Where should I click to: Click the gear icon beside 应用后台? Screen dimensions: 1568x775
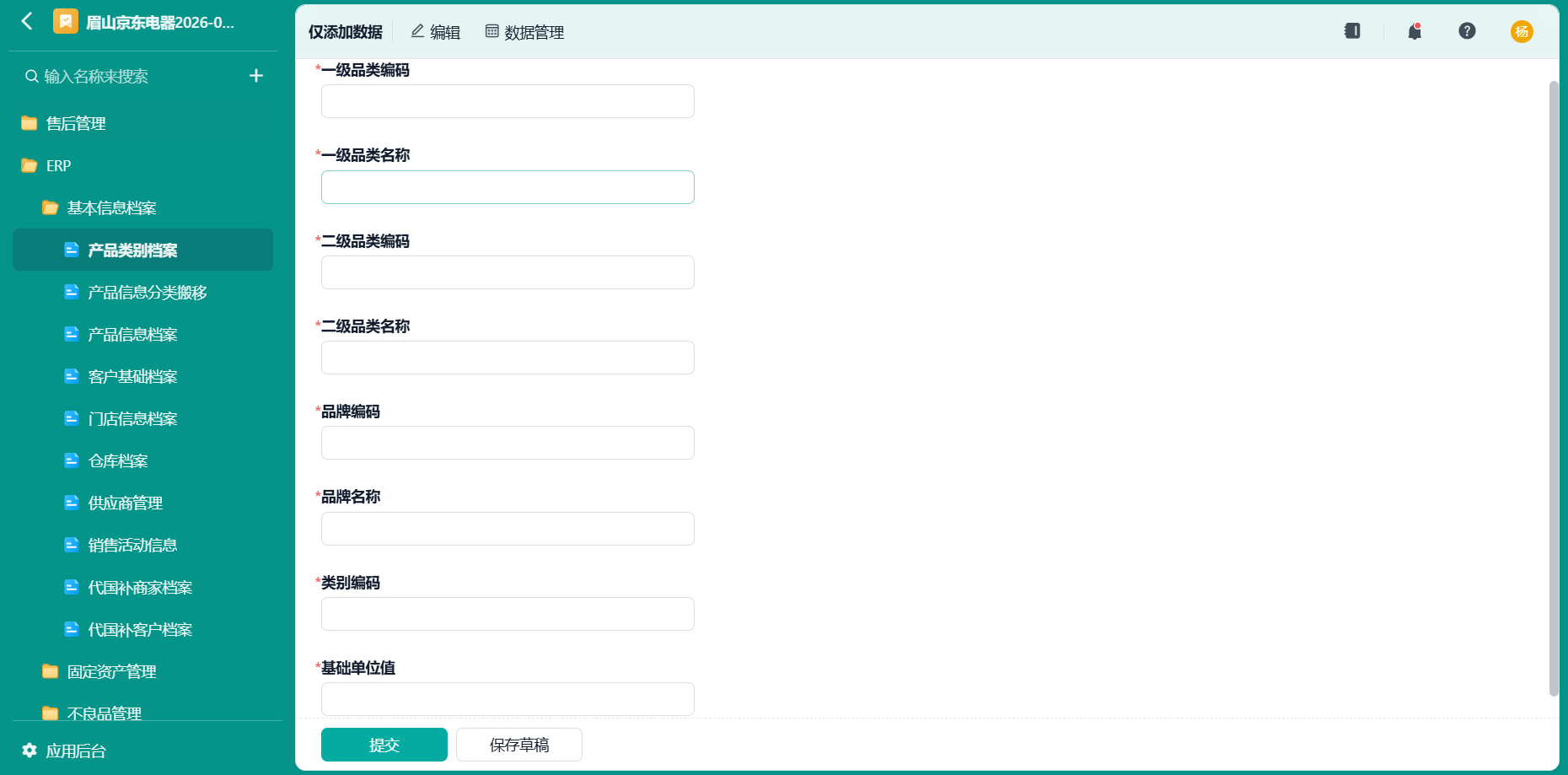point(30,751)
